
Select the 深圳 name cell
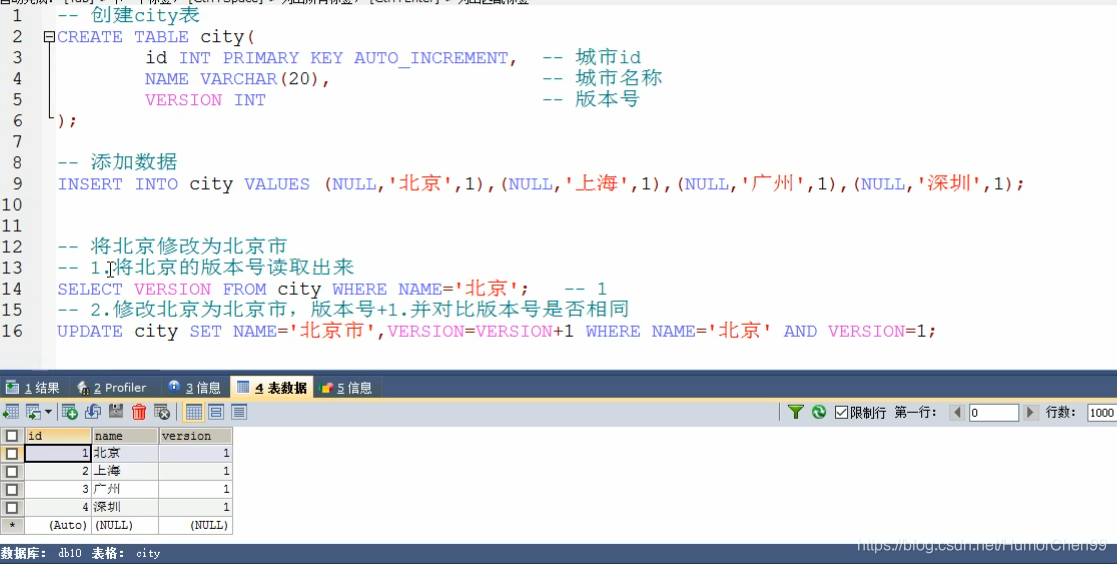pyautogui.click(x=125, y=507)
